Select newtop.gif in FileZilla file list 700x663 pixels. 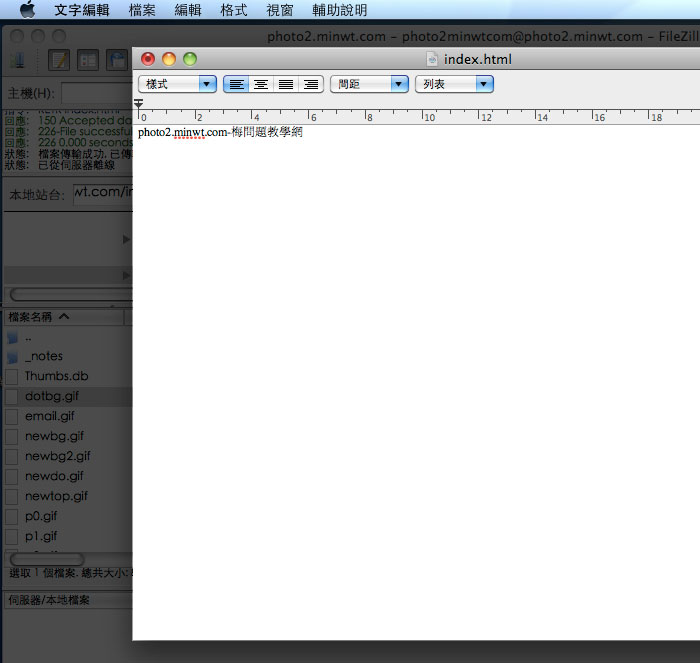click(x=68, y=496)
